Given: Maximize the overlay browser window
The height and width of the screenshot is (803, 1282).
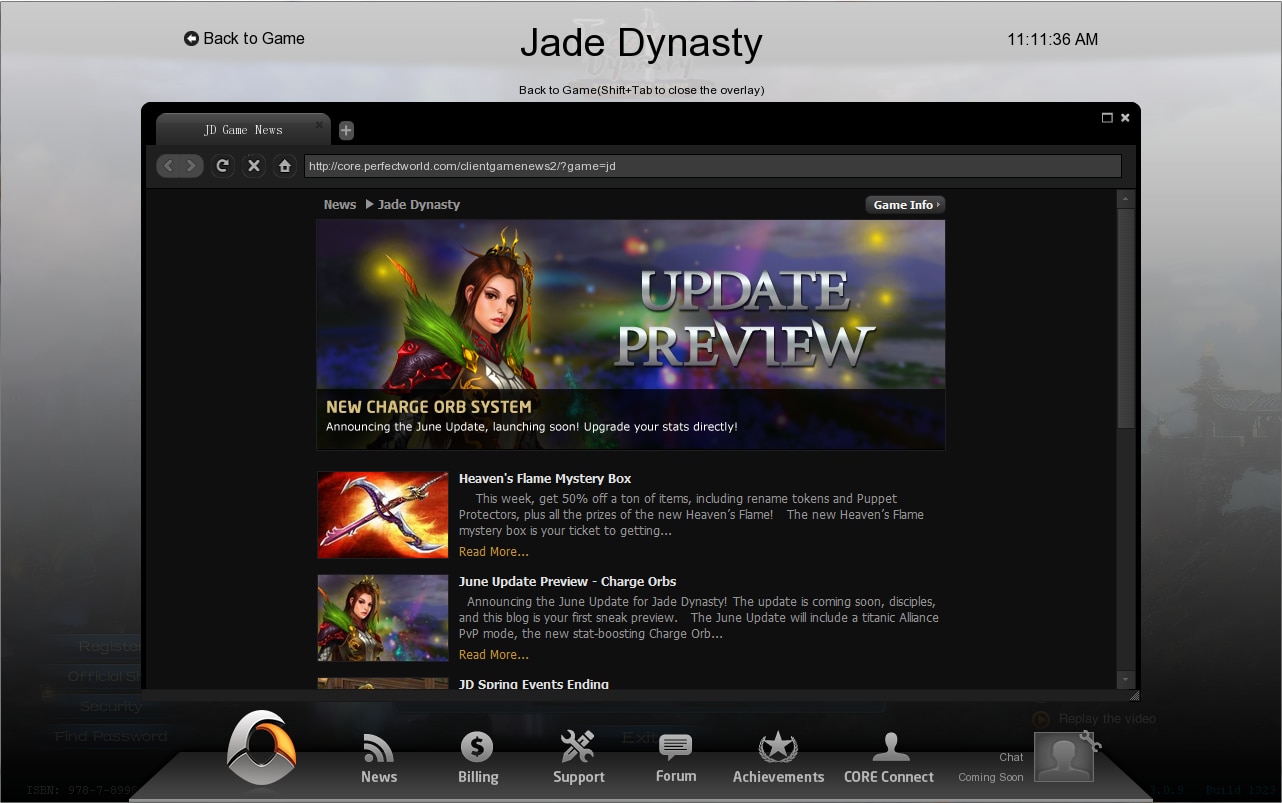Looking at the screenshot, I should pyautogui.click(x=1107, y=117).
